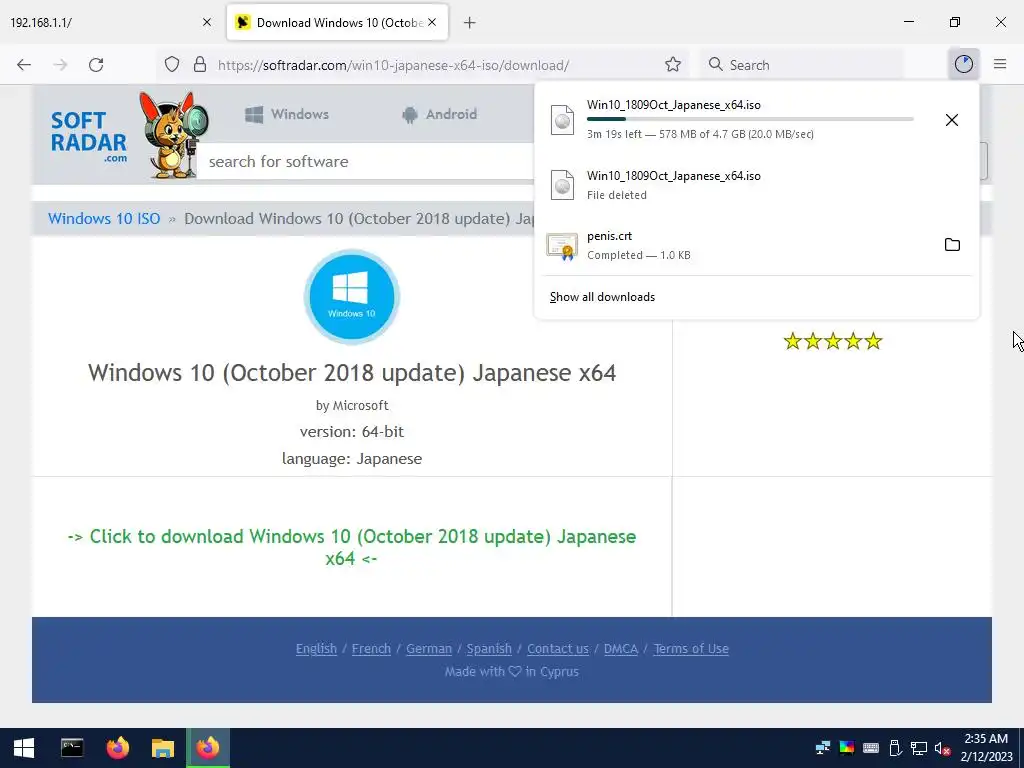Open Command Prompt from the taskbar

coord(72,748)
